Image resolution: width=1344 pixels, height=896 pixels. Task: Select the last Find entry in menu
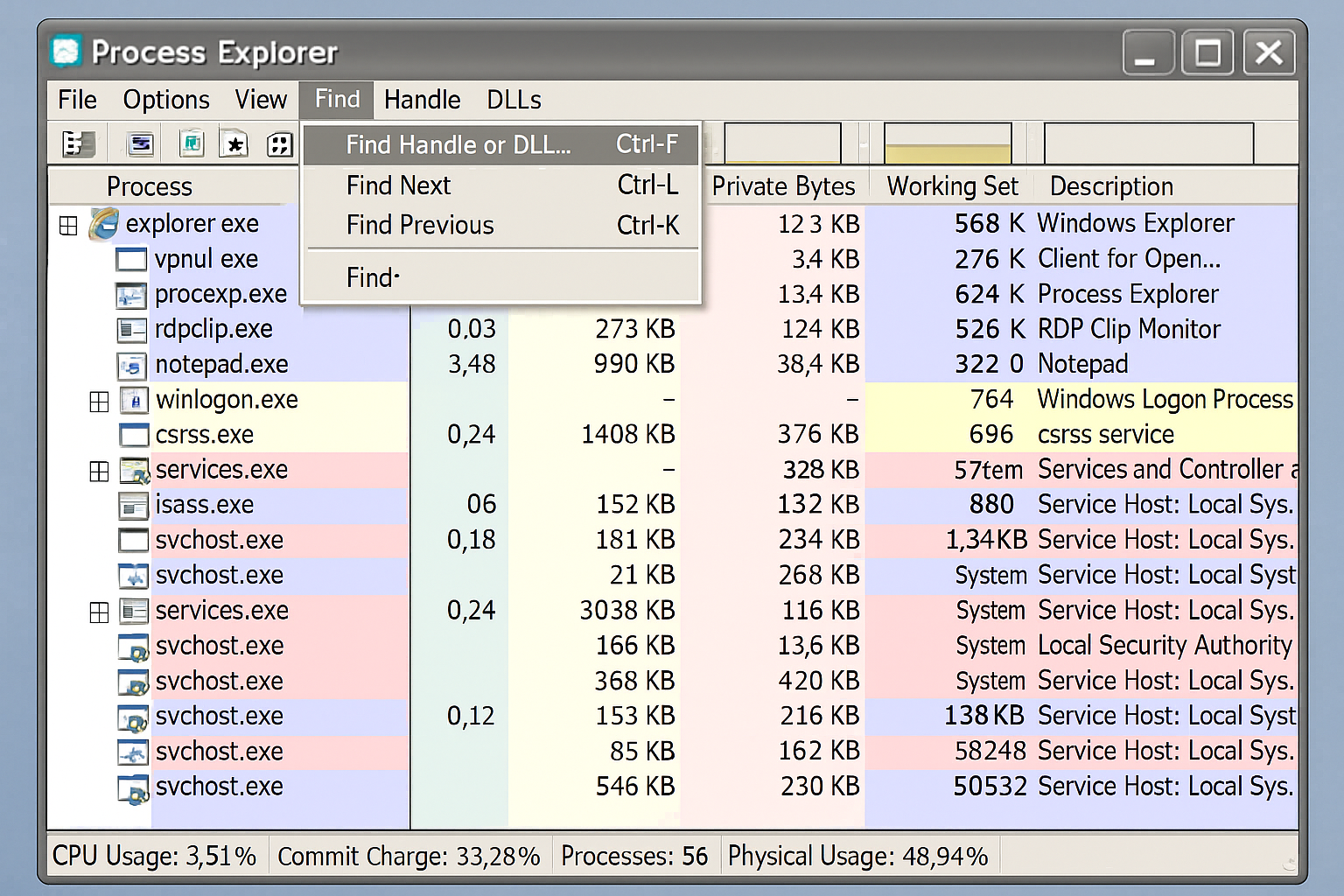point(500,277)
